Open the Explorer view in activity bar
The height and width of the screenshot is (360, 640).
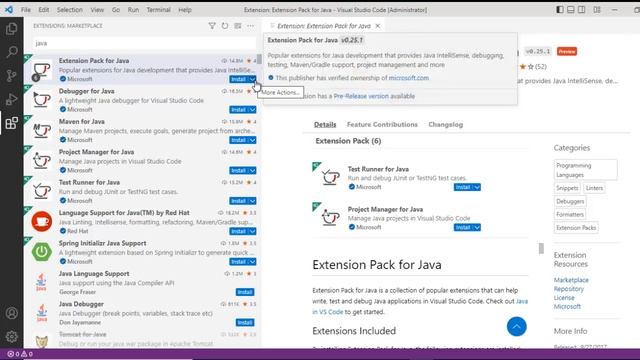coord(11,29)
